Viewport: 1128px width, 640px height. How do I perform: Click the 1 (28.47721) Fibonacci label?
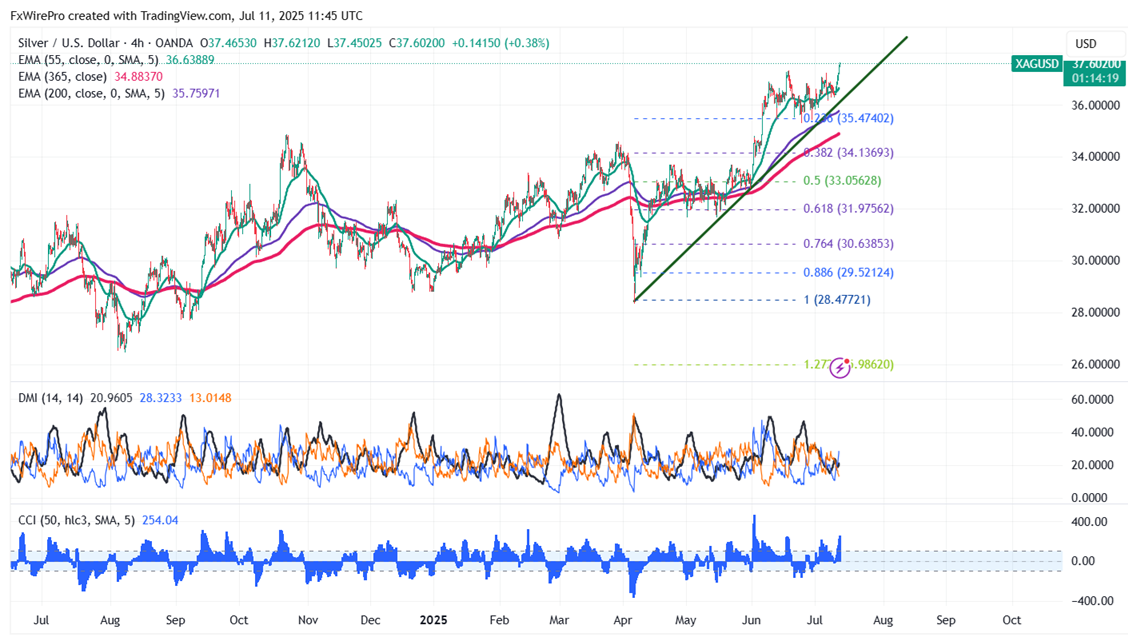point(837,300)
